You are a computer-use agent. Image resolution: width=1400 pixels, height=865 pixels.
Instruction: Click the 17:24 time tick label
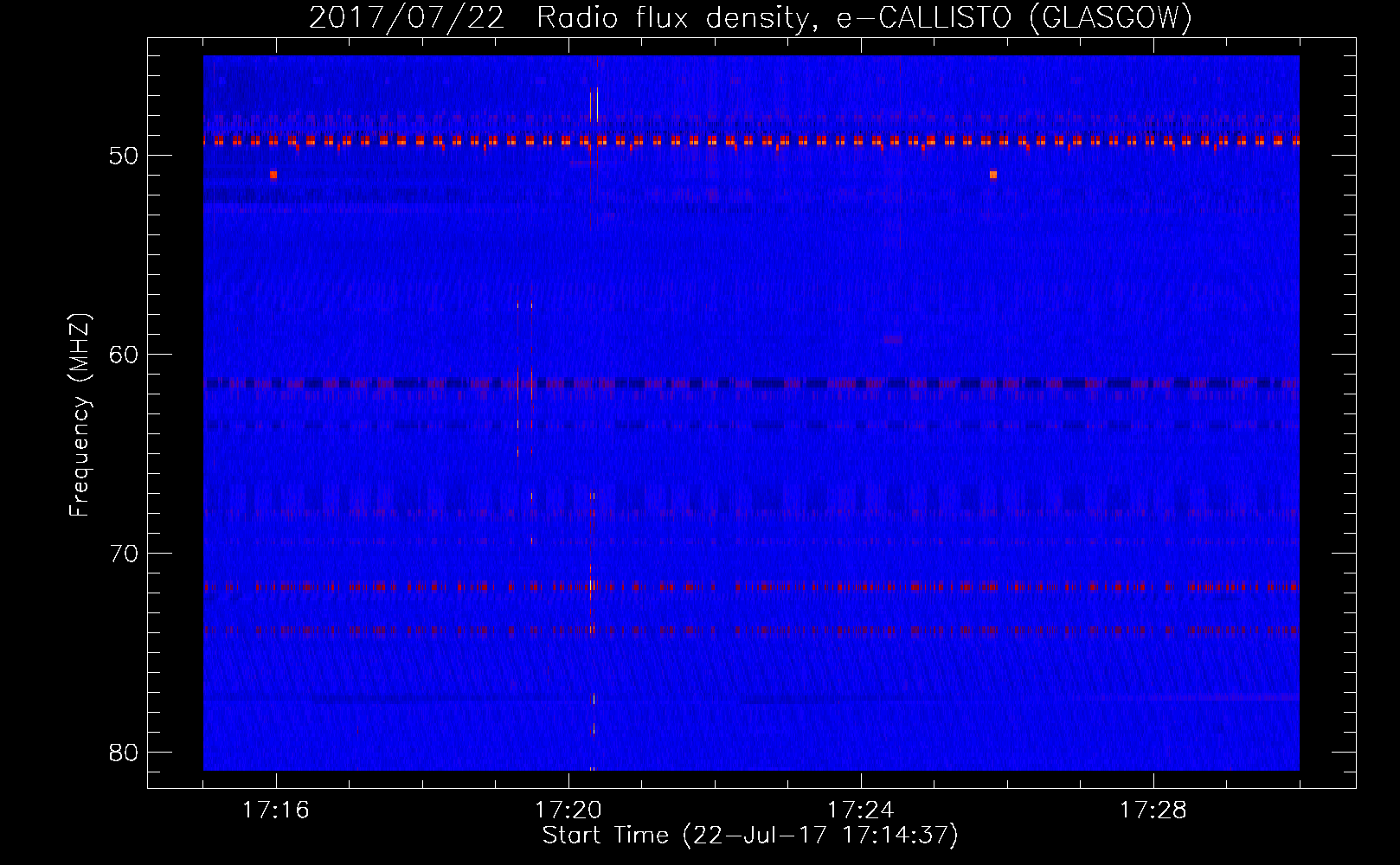point(861,811)
